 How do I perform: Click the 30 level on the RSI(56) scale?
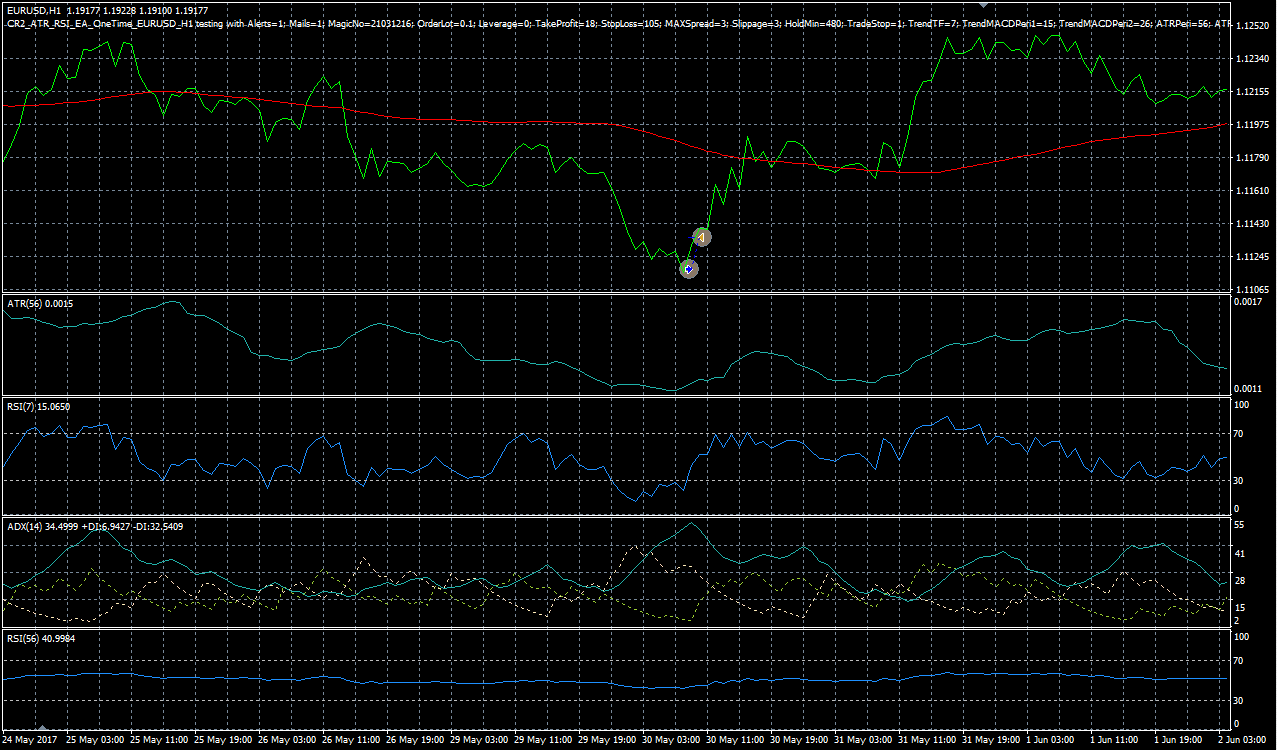1240,699
